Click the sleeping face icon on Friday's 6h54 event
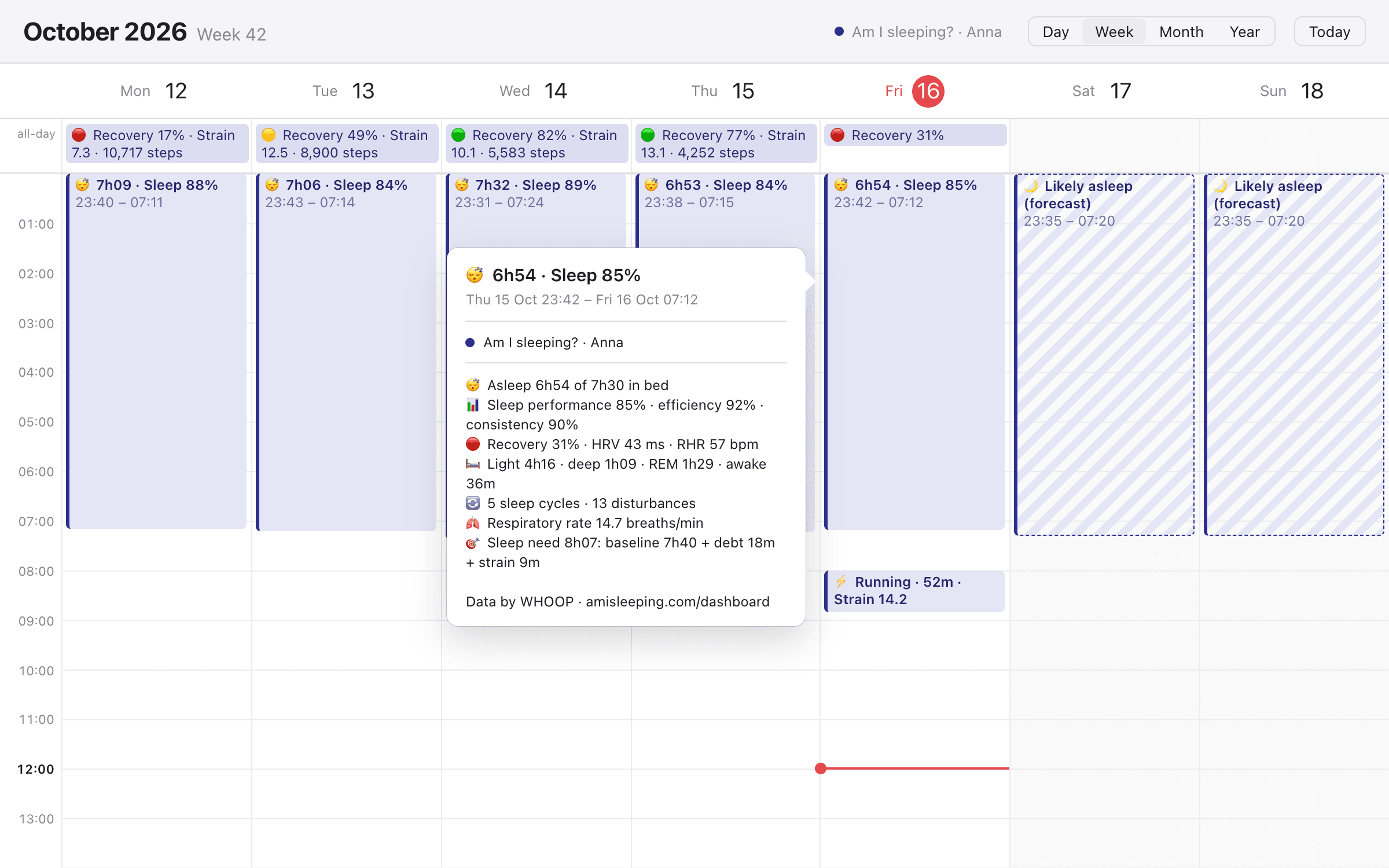Screen dimensions: 1389x868 click(841, 185)
